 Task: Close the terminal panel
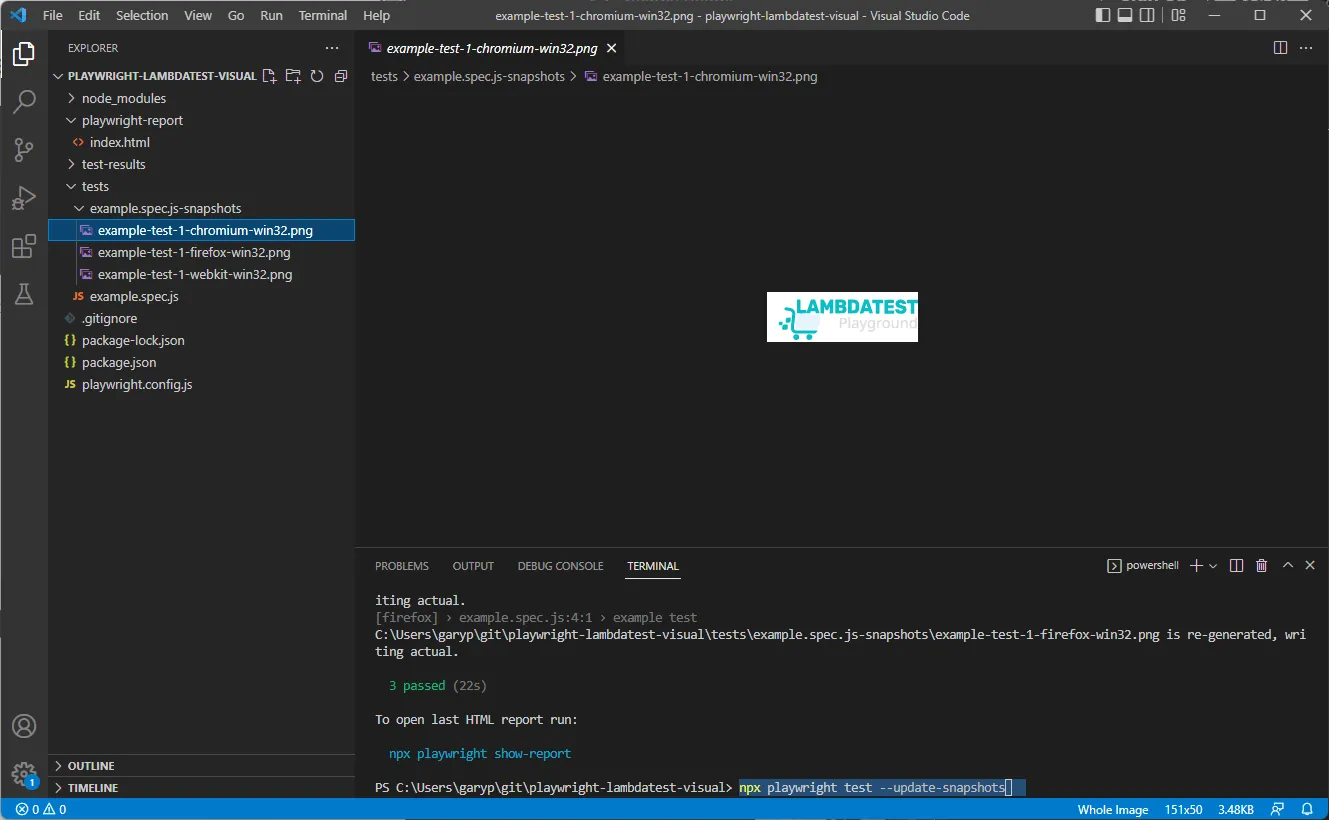pos(1310,566)
